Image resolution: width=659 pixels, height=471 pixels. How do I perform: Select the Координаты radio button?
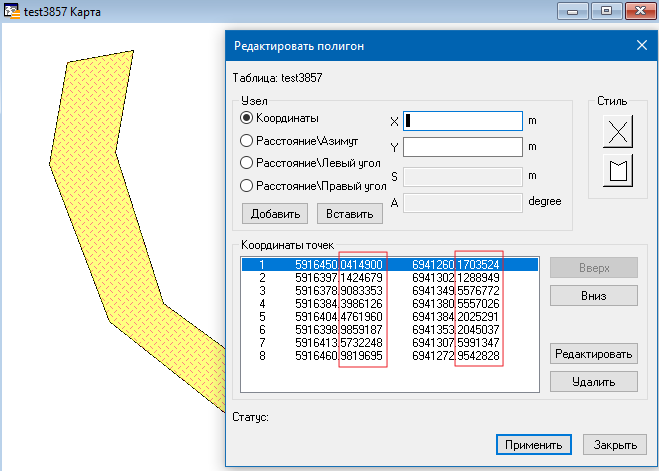[247, 118]
